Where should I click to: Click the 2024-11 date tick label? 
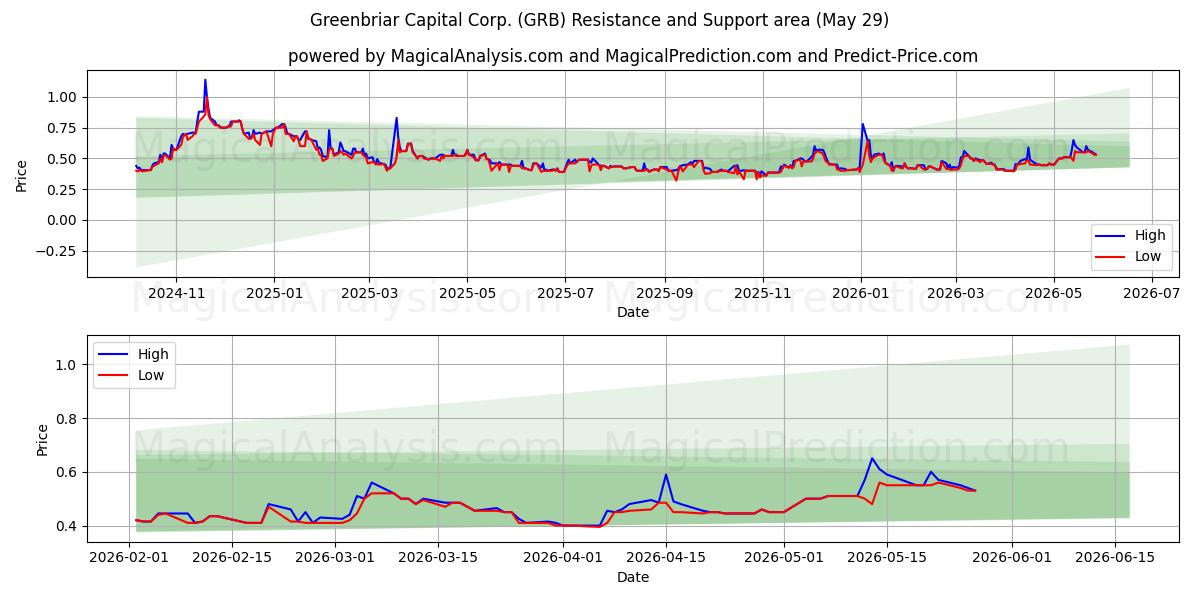(176, 293)
